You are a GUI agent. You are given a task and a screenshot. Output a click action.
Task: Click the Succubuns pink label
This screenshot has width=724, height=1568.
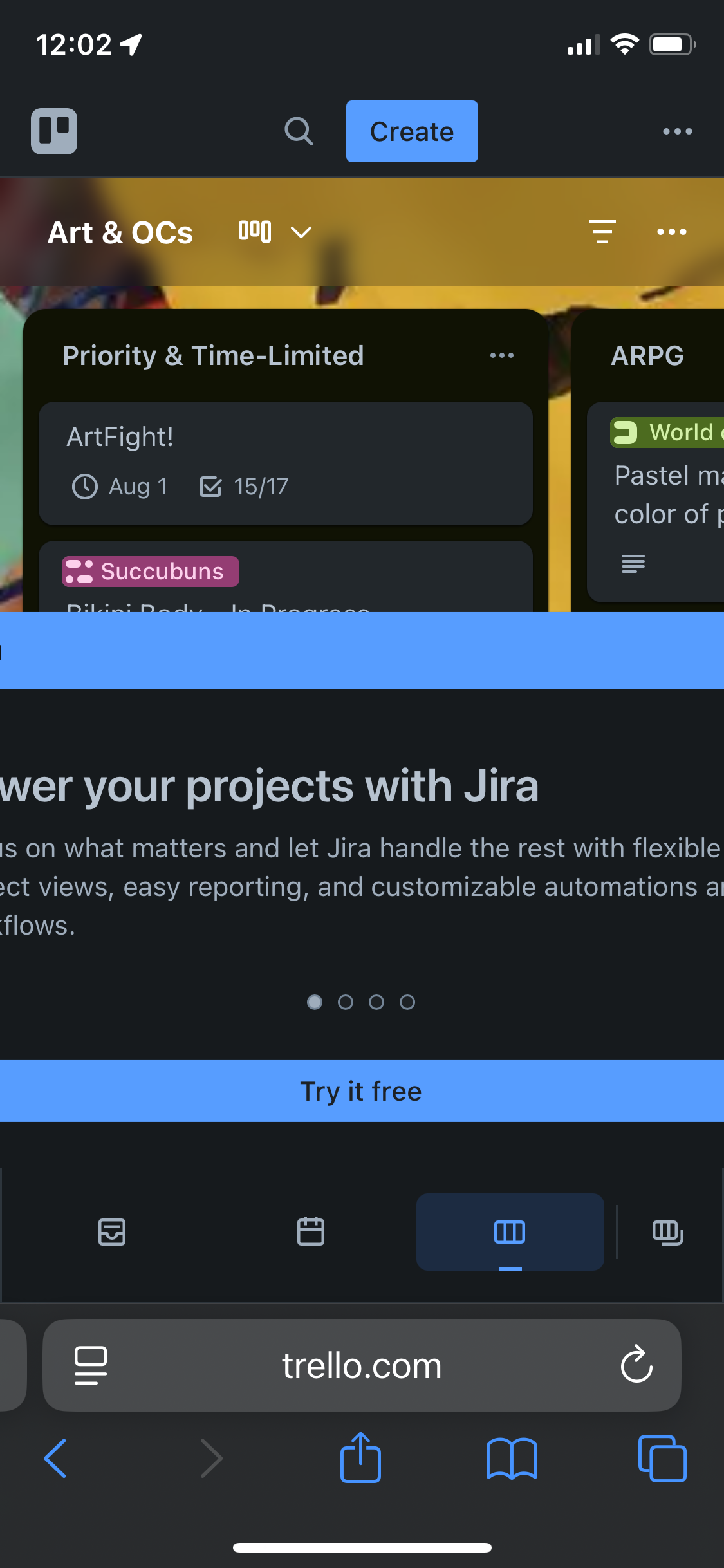pos(151,572)
